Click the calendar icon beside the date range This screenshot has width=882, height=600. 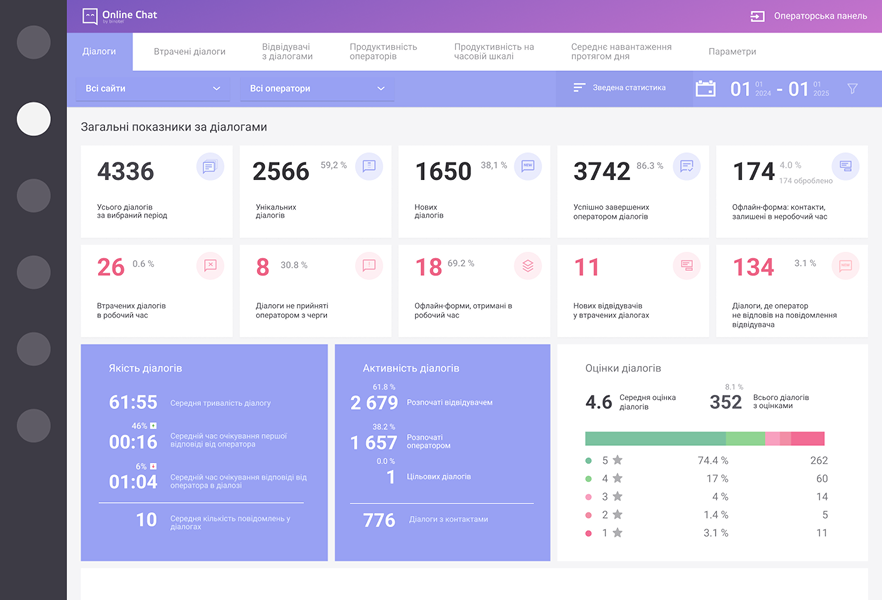[706, 88]
